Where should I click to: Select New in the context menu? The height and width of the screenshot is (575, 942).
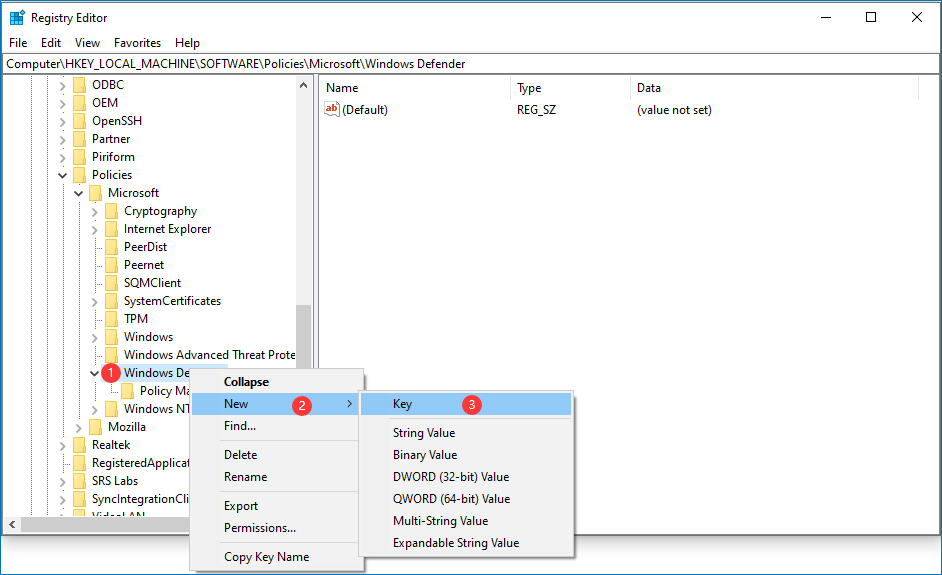[x=277, y=404]
